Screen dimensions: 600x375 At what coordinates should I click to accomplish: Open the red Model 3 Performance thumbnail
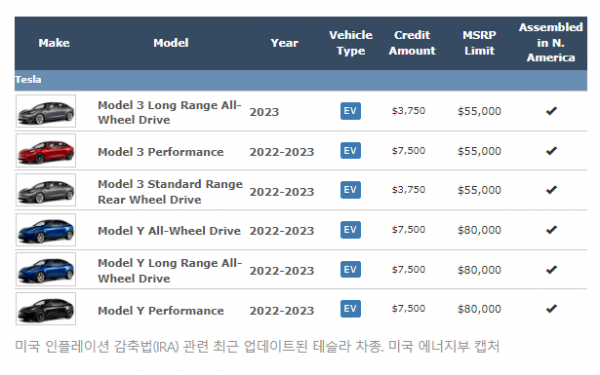pyautogui.click(x=46, y=151)
